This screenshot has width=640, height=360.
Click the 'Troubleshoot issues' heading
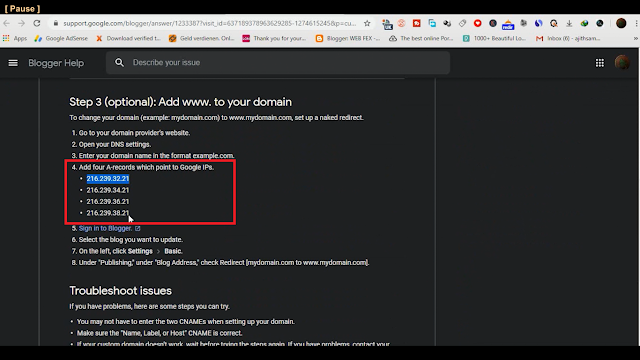tap(120, 291)
